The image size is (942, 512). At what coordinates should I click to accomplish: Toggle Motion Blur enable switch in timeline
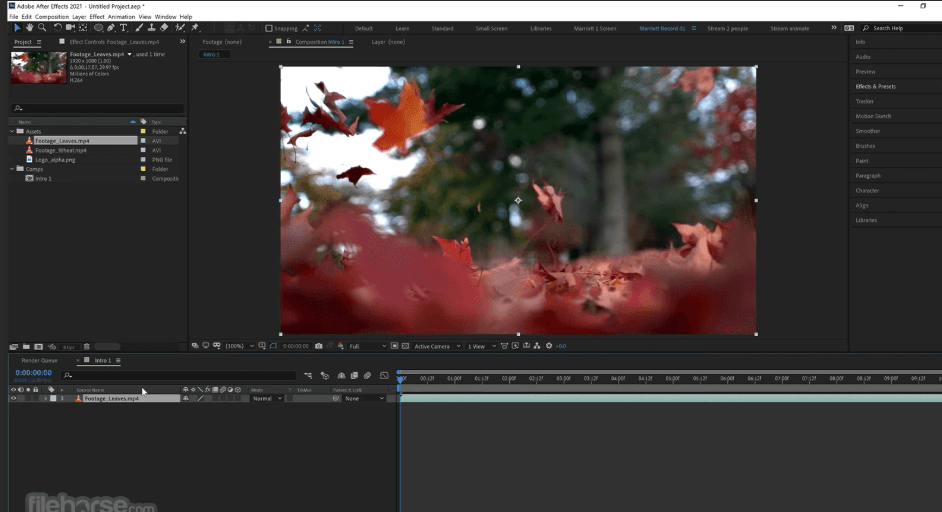(368, 376)
